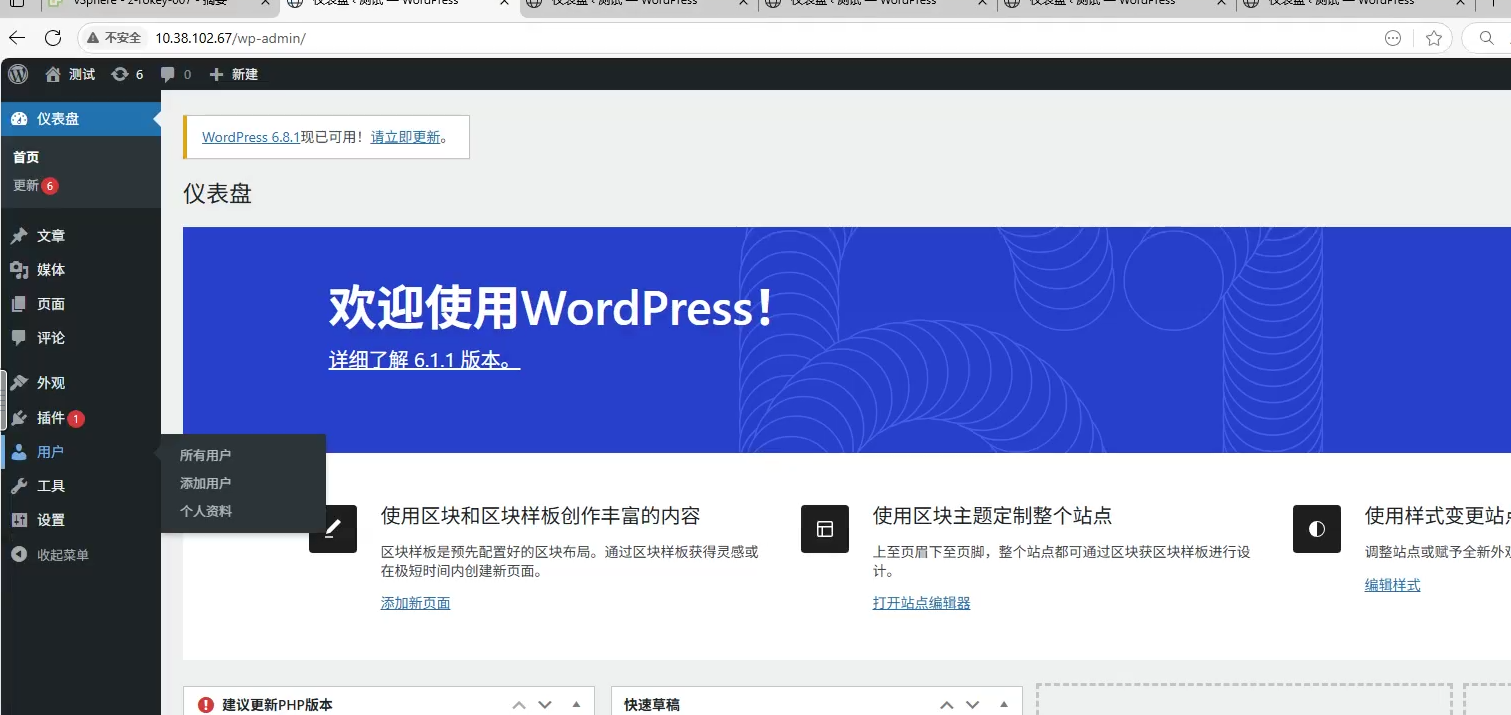Bookmark page with the star icon
The width and height of the screenshot is (1511, 715).
(1434, 38)
